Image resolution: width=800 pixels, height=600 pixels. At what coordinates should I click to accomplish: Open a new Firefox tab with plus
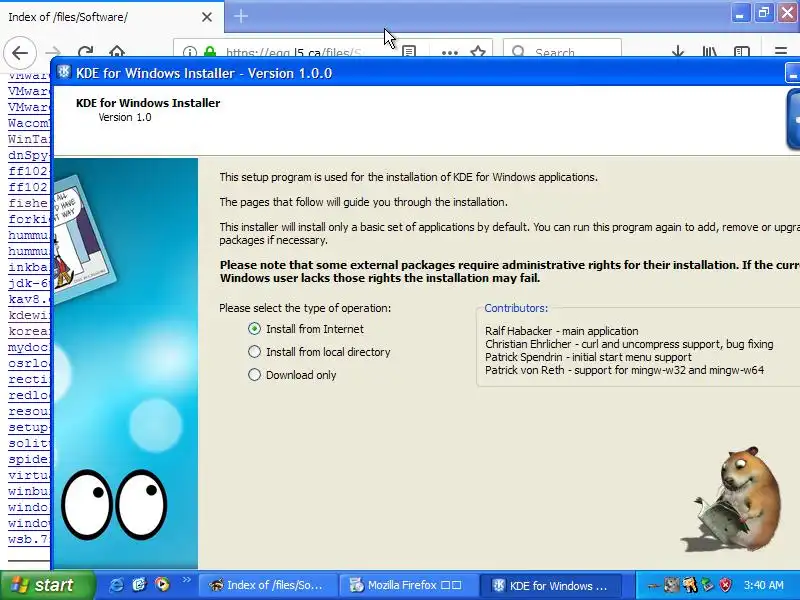click(x=241, y=16)
